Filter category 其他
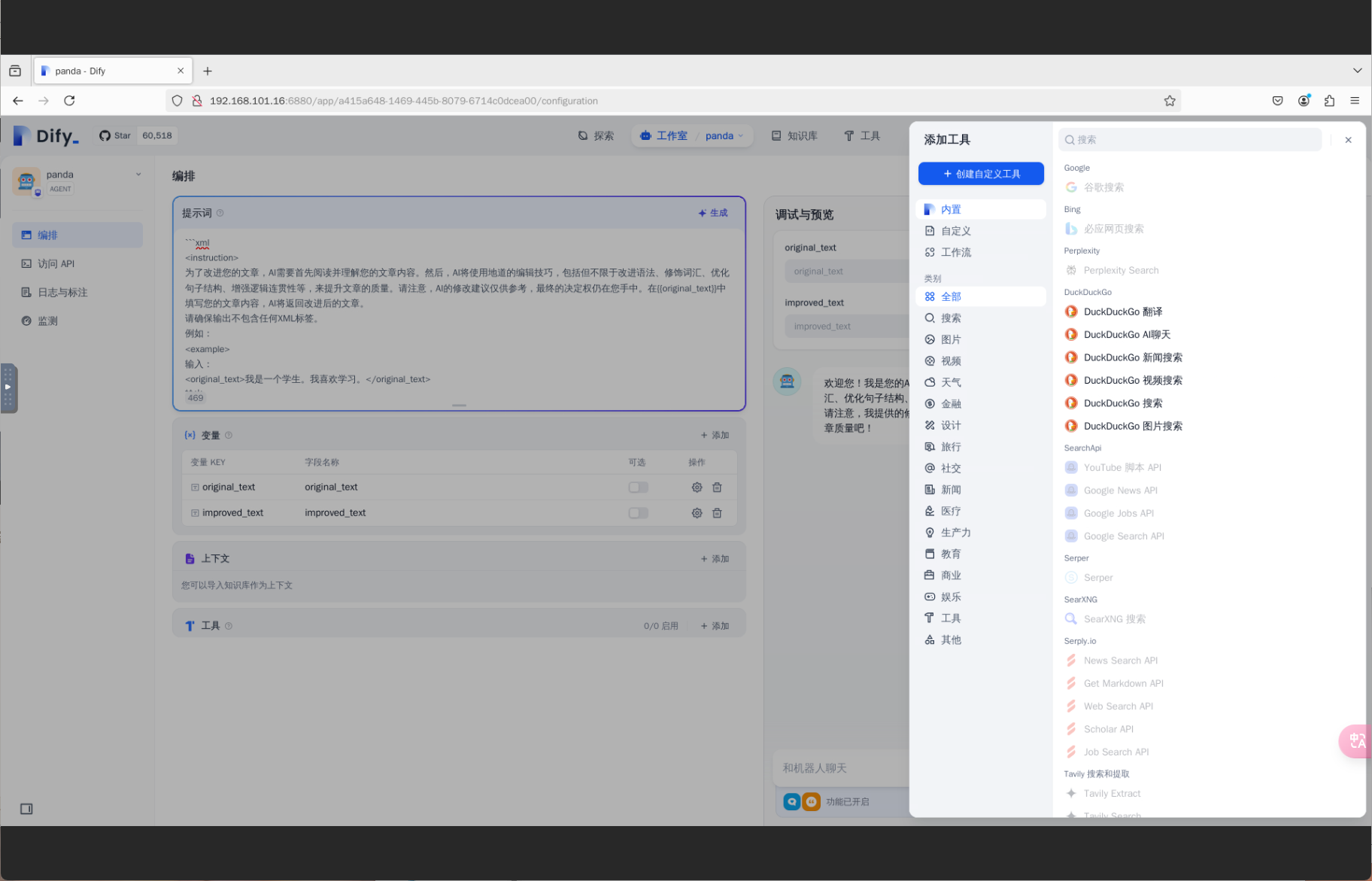This screenshot has height=881, width=1372. [x=981, y=640]
